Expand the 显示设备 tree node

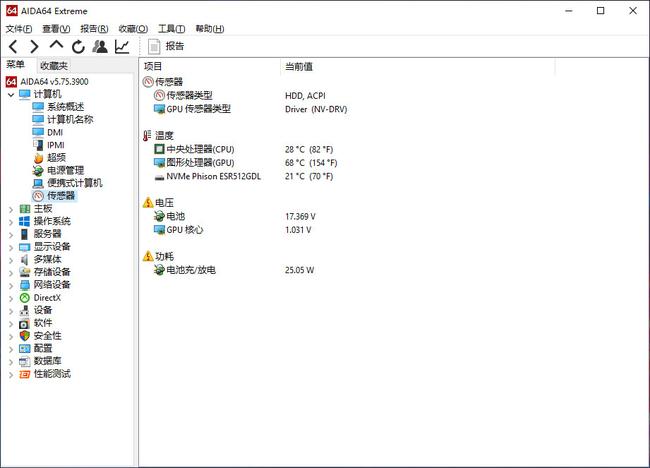coord(11,247)
